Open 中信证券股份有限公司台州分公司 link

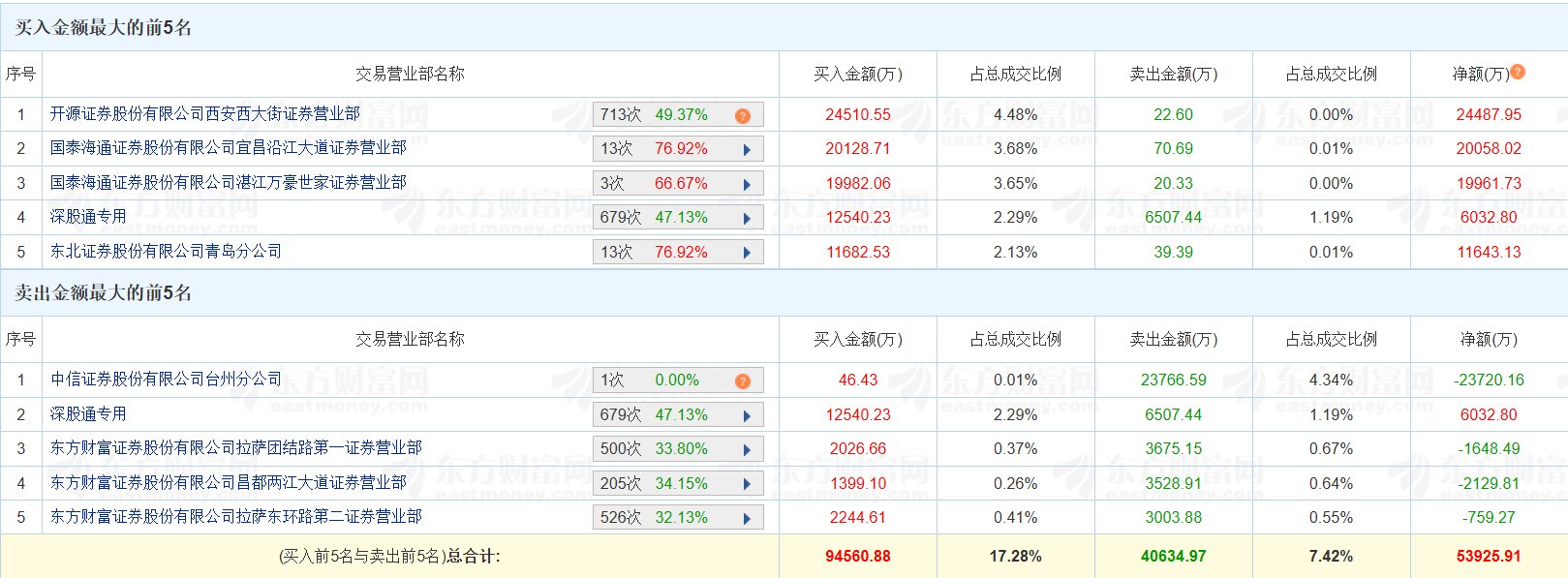pos(167,380)
